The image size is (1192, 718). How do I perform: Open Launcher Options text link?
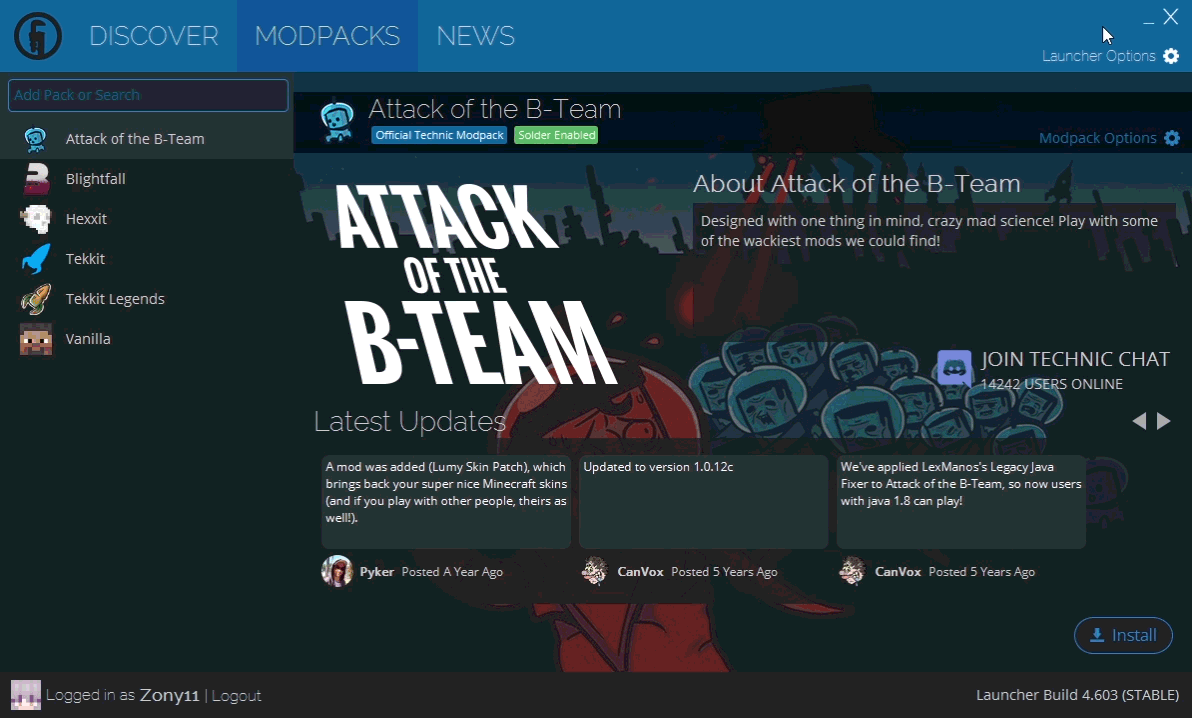1098,56
